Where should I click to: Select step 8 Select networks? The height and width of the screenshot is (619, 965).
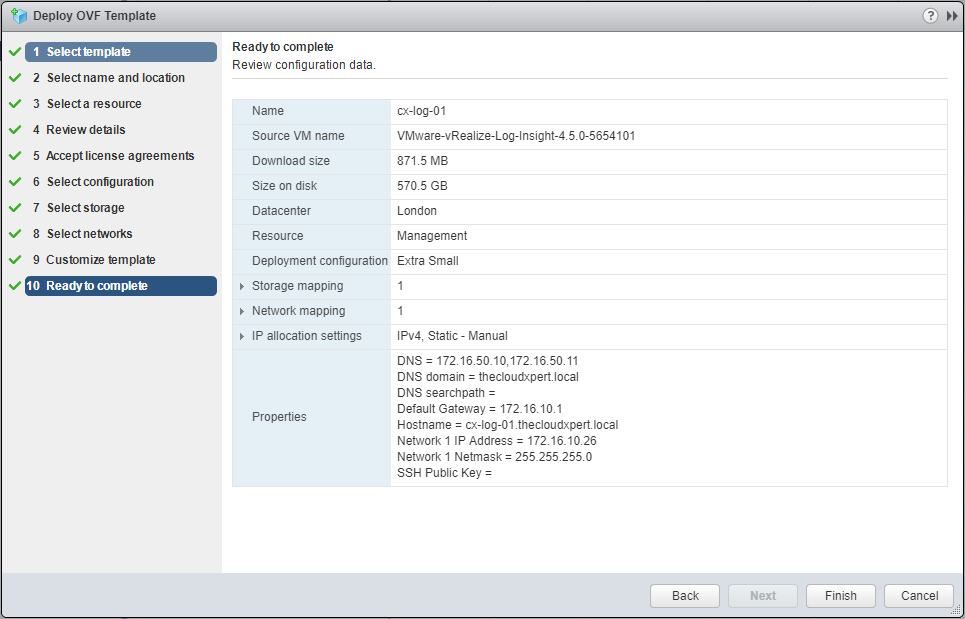pyautogui.click(x=89, y=234)
